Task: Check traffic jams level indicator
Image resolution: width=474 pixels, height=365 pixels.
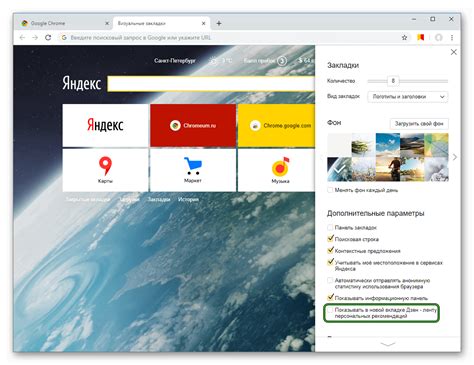Action: coord(265,61)
